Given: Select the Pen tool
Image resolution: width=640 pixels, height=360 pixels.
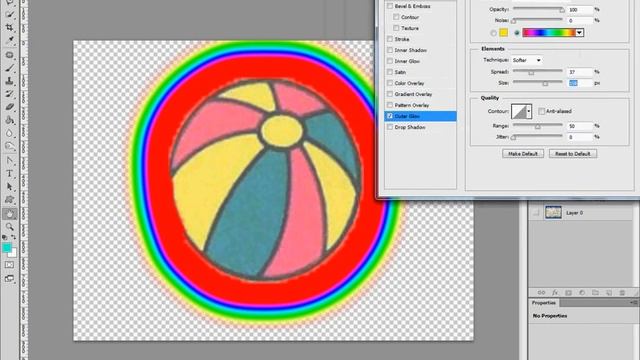Looking at the screenshot, I should point(10,160).
